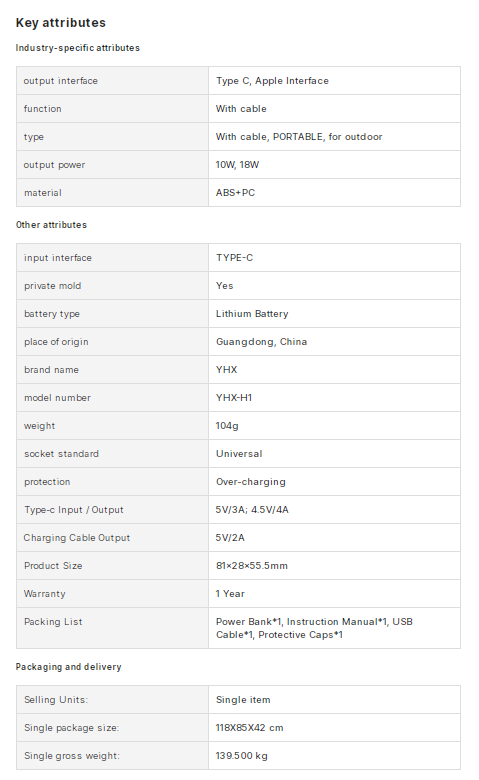Viewport: 479px width, 780px height.
Task: Select the TYPE-C input interface value
Action: pyautogui.click(x=234, y=258)
